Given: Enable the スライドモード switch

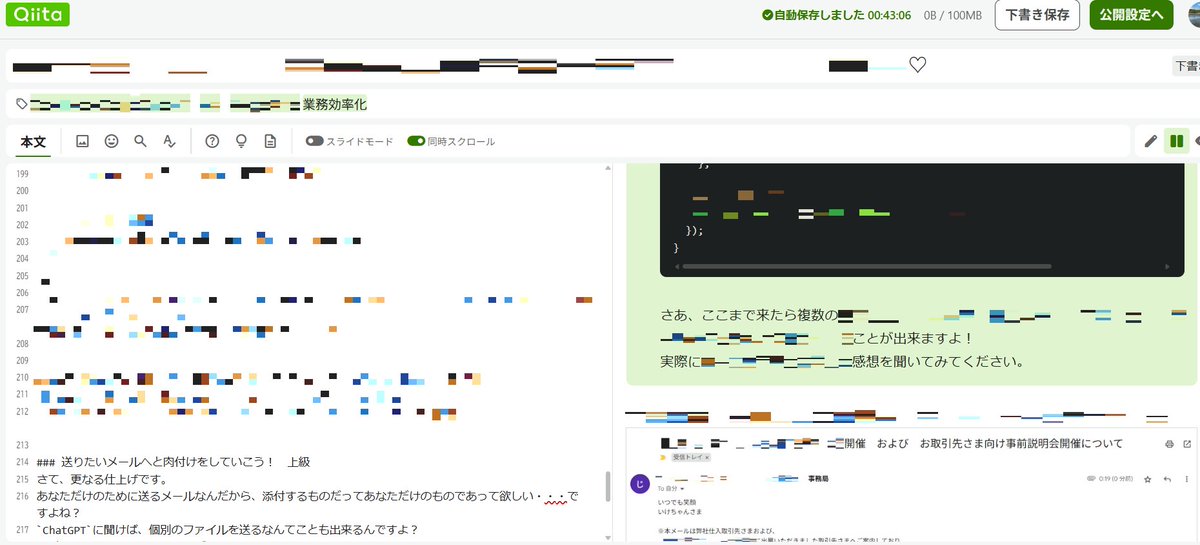Looking at the screenshot, I should tap(314, 142).
